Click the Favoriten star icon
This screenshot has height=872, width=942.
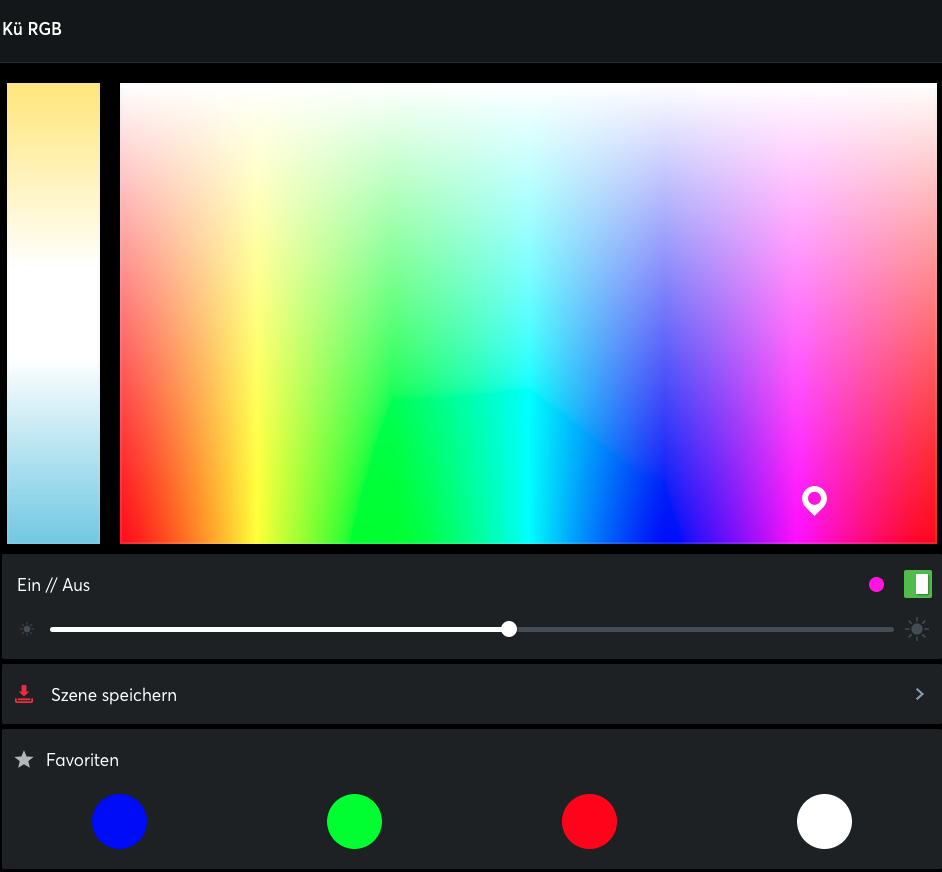[24, 760]
